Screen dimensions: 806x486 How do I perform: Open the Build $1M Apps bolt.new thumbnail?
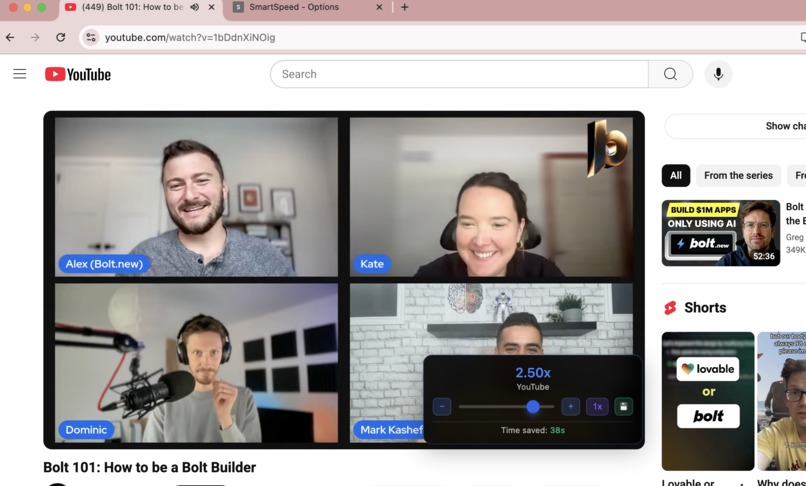coord(721,233)
